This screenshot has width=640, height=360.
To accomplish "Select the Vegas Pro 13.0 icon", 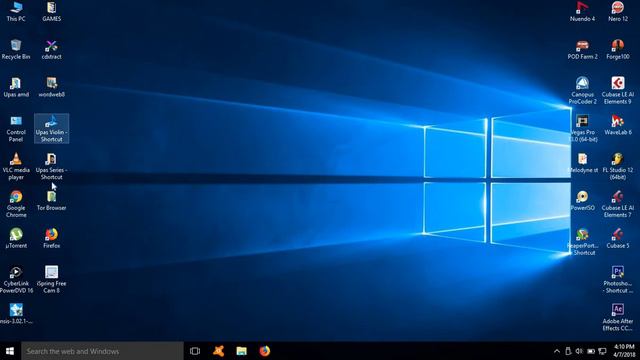I will click(582, 128).
